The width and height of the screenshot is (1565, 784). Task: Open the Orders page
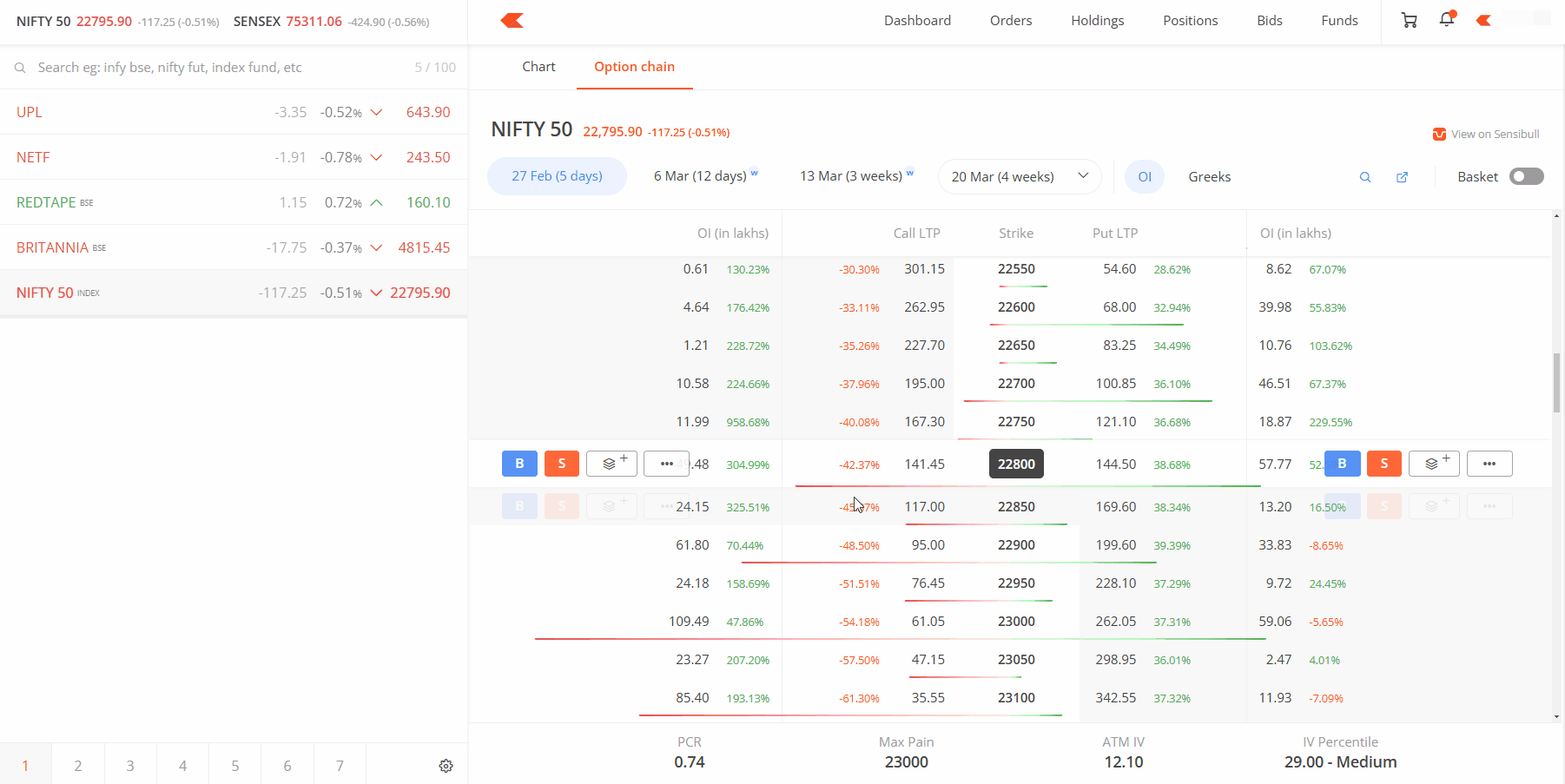tap(1011, 20)
